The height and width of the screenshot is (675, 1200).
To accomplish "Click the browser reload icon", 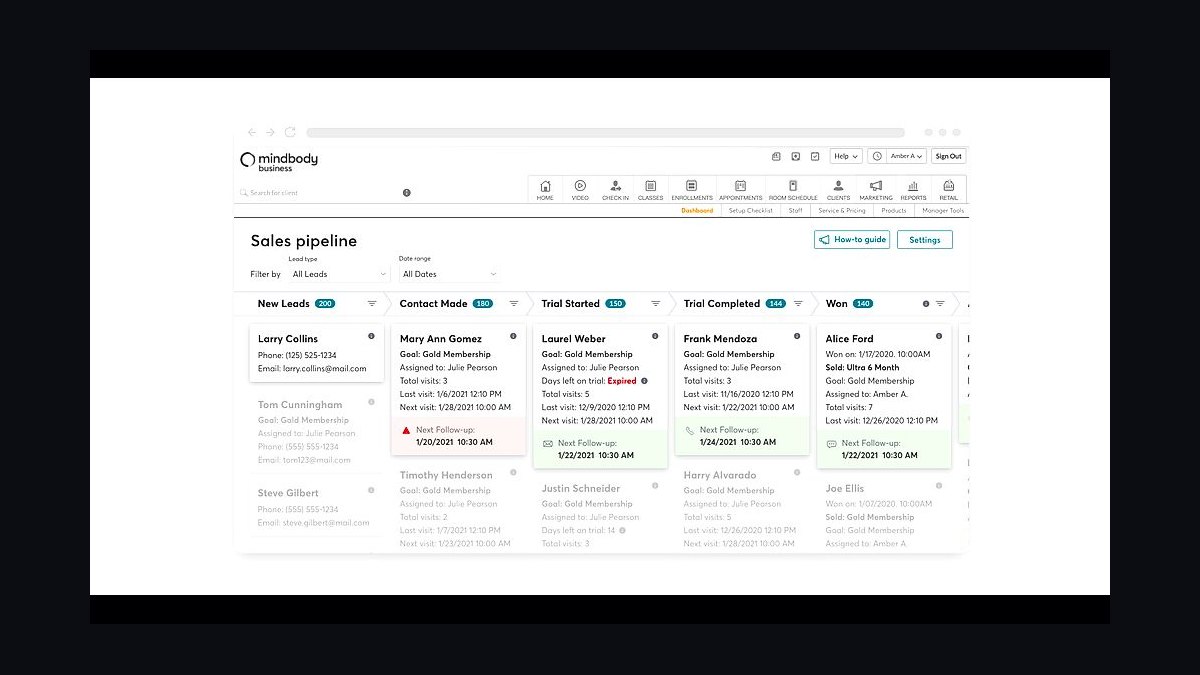I will 290,132.
